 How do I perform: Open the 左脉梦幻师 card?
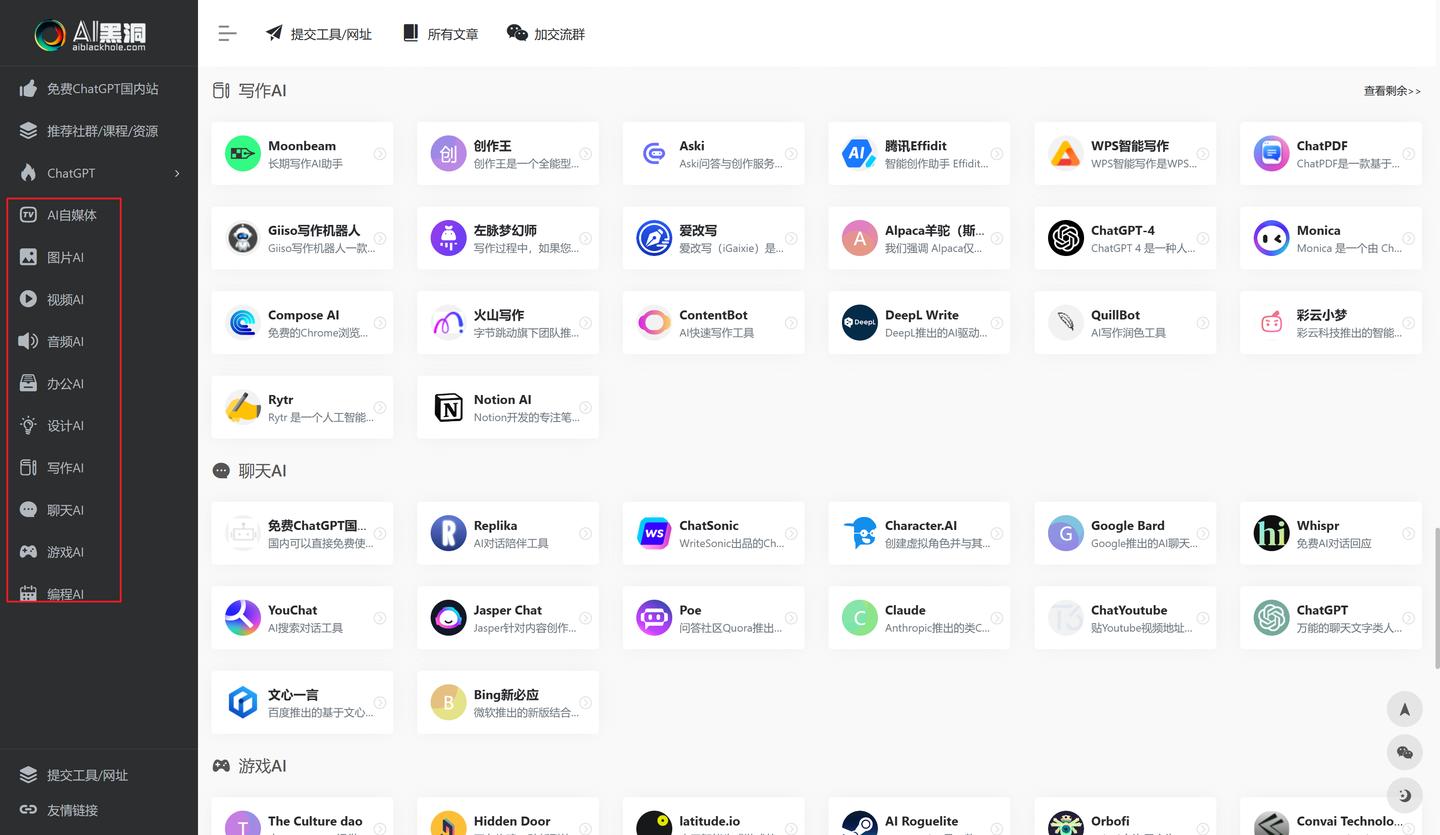[508, 238]
